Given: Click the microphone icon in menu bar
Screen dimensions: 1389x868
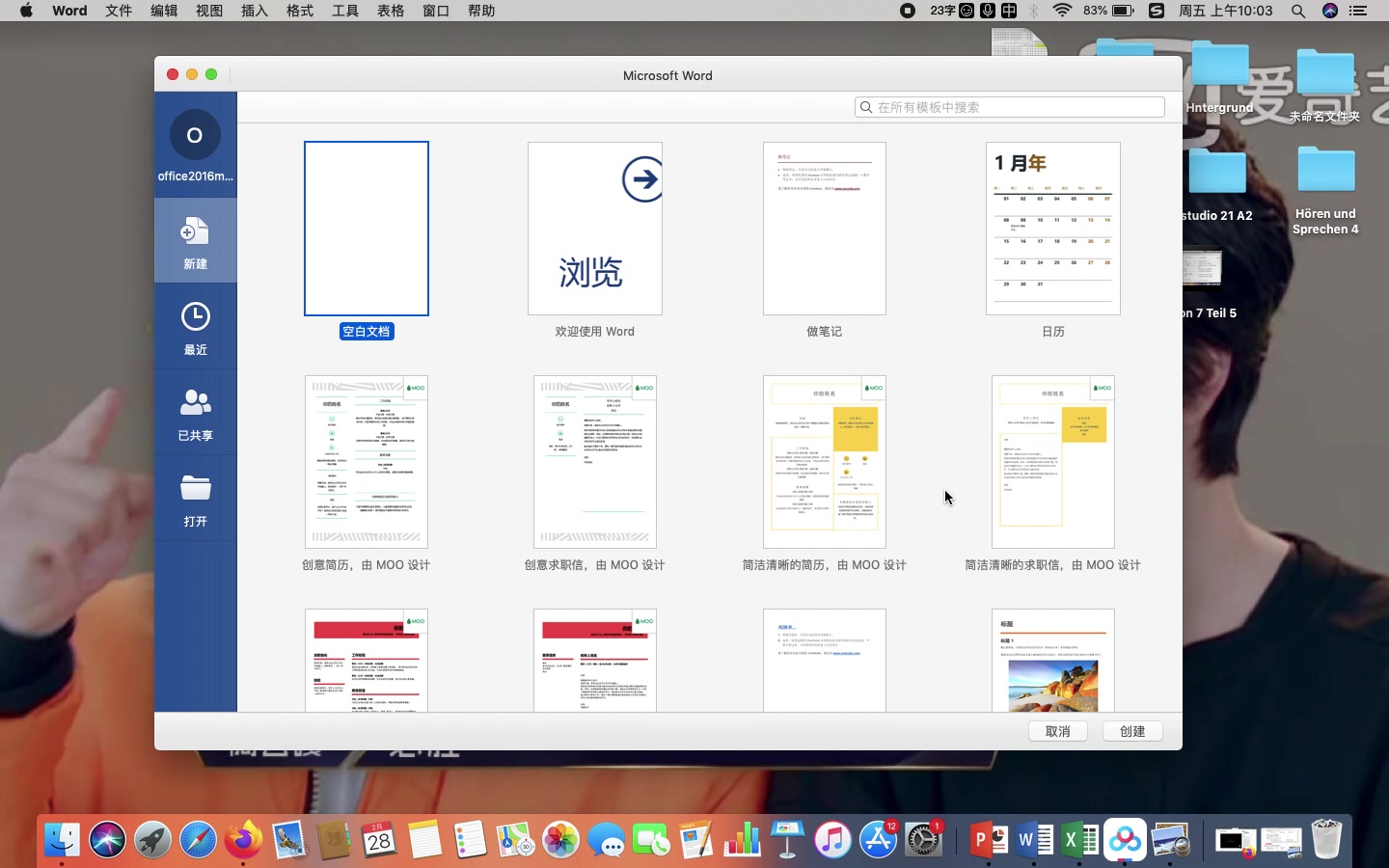Looking at the screenshot, I should coord(988,11).
